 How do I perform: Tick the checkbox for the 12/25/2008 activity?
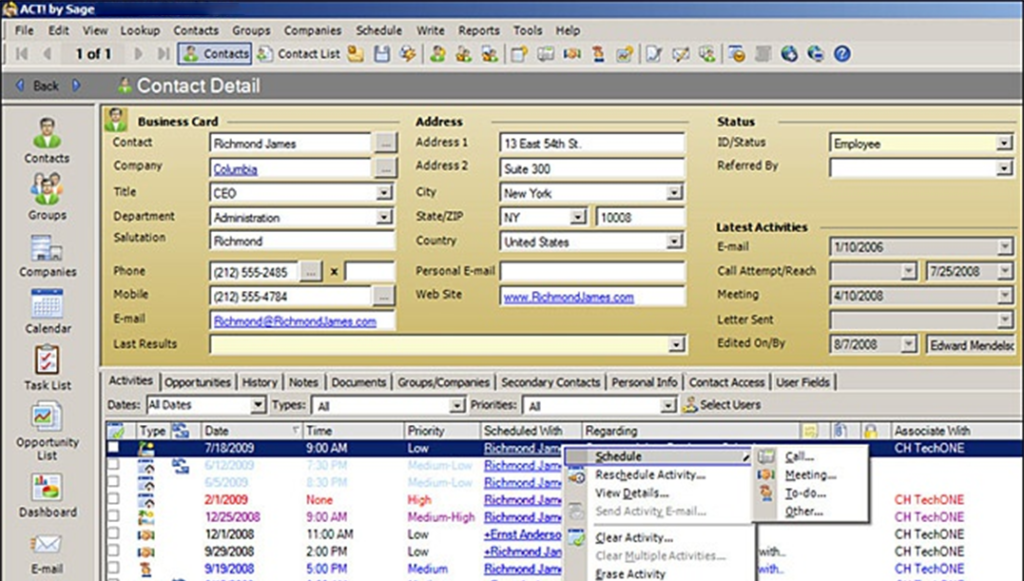coord(114,516)
